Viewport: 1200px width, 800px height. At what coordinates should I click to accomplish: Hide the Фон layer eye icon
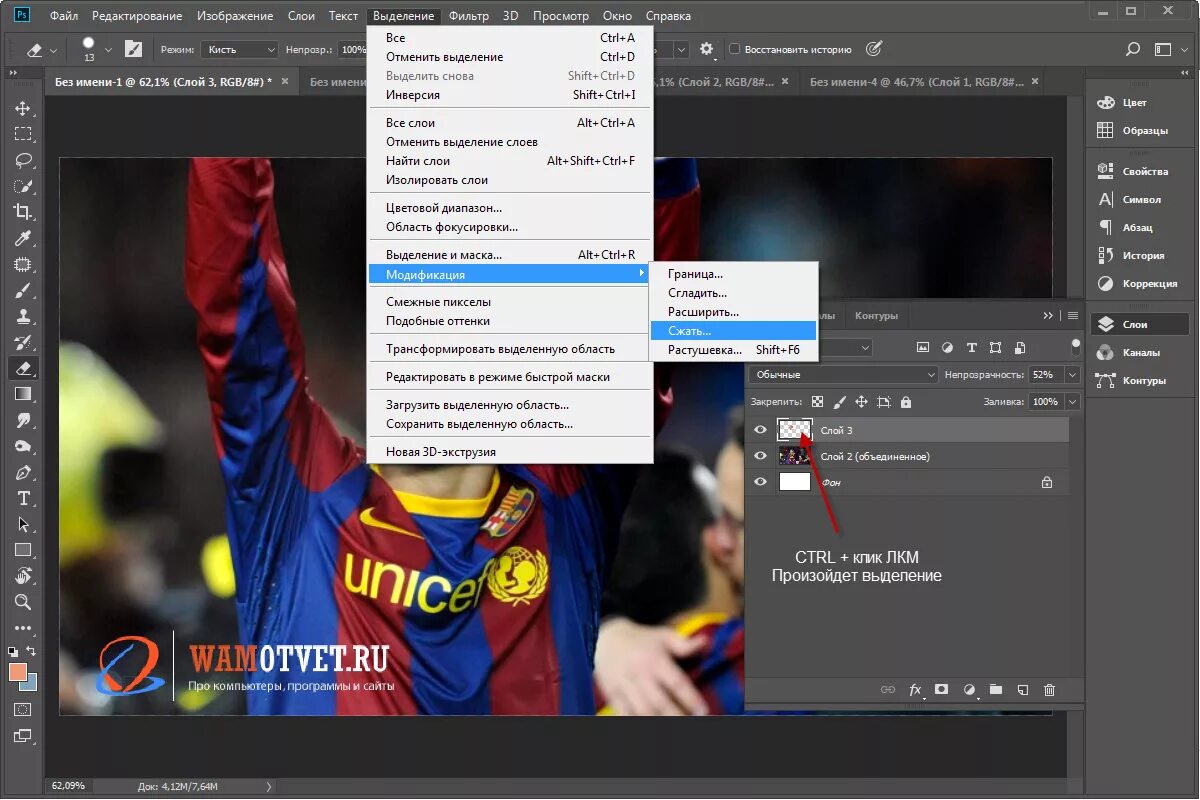[761, 482]
